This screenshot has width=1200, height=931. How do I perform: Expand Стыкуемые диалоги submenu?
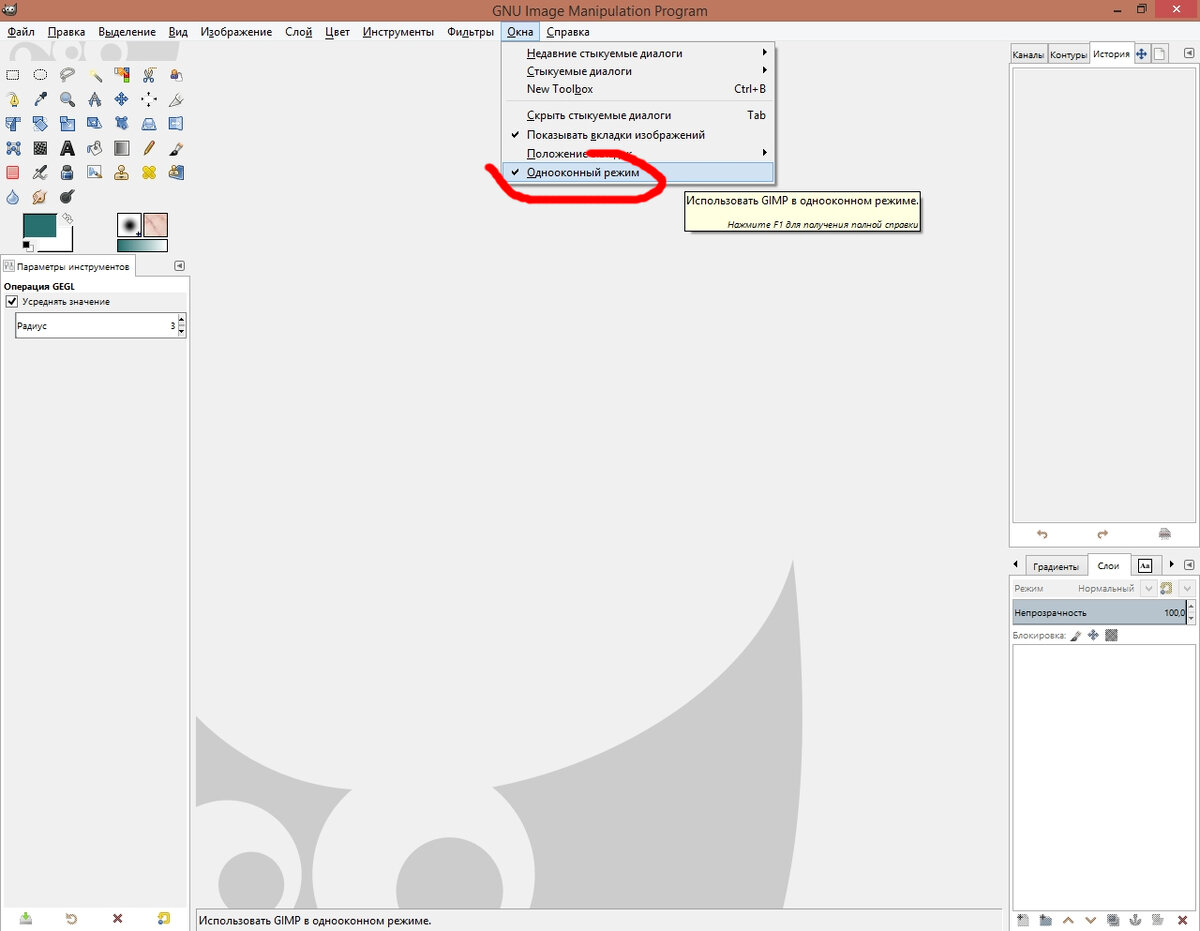[637, 71]
